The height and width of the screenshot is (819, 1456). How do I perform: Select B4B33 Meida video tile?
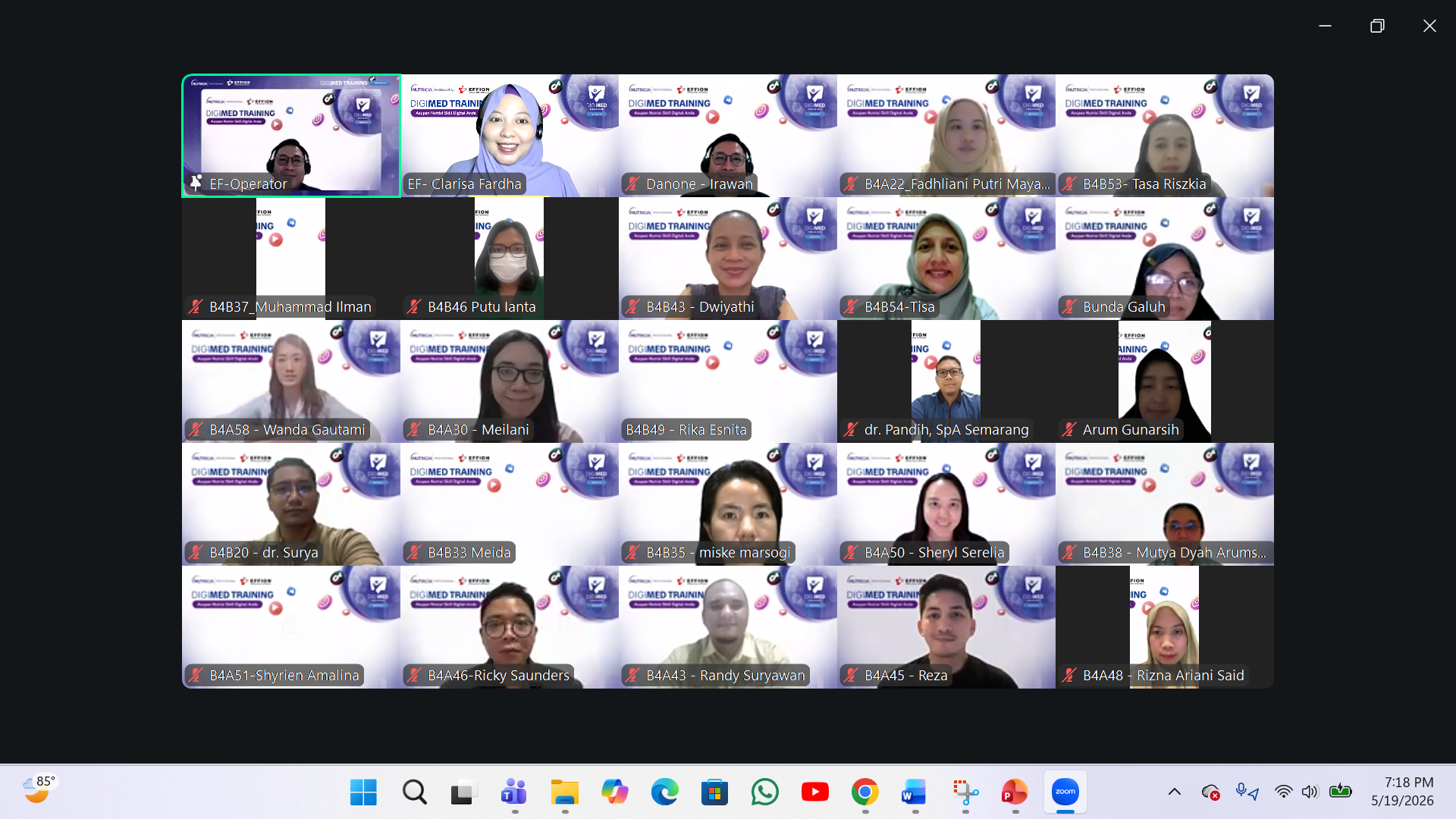(510, 504)
